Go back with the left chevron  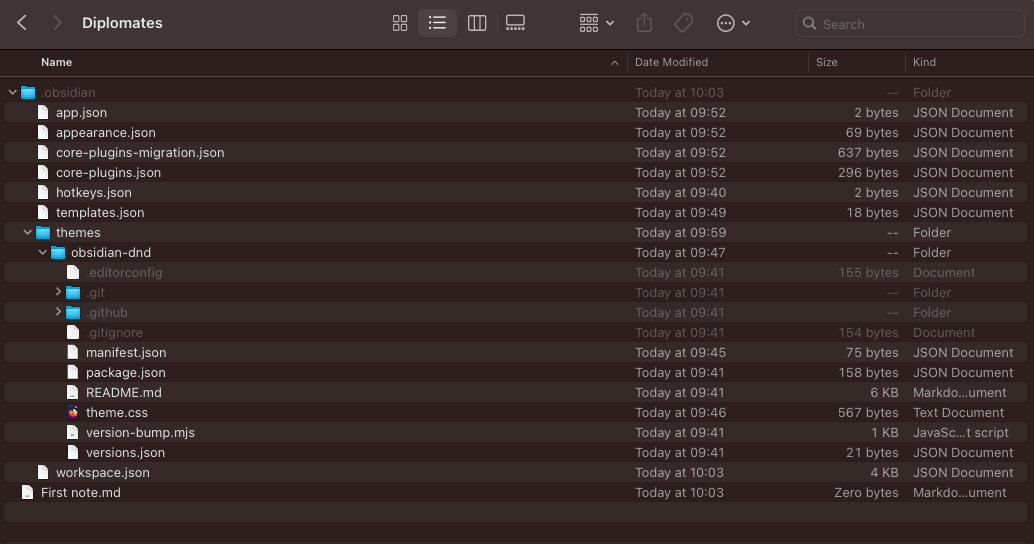click(22, 23)
